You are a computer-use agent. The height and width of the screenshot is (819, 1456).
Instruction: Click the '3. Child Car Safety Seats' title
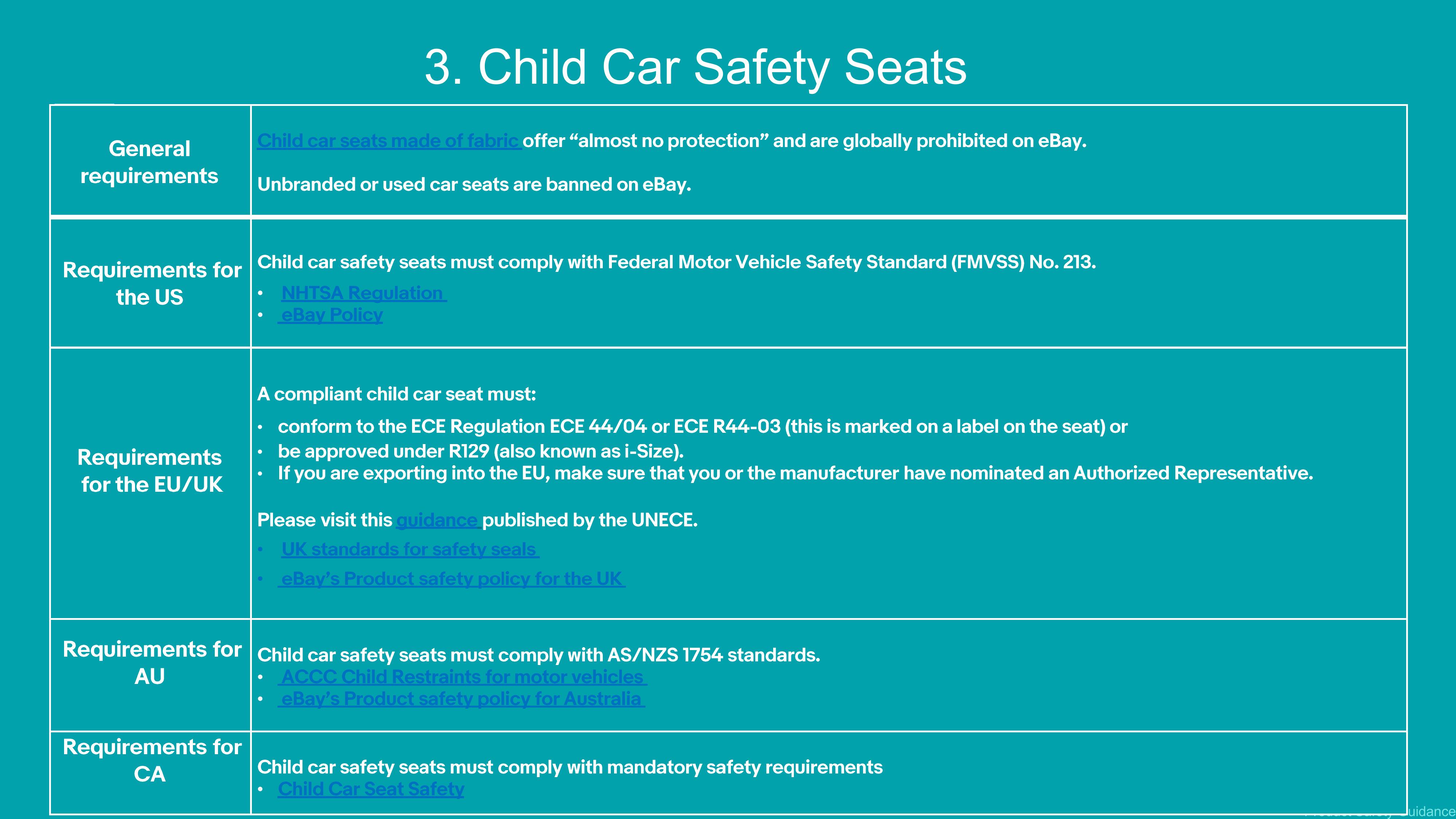pyautogui.click(x=695, y=67)
